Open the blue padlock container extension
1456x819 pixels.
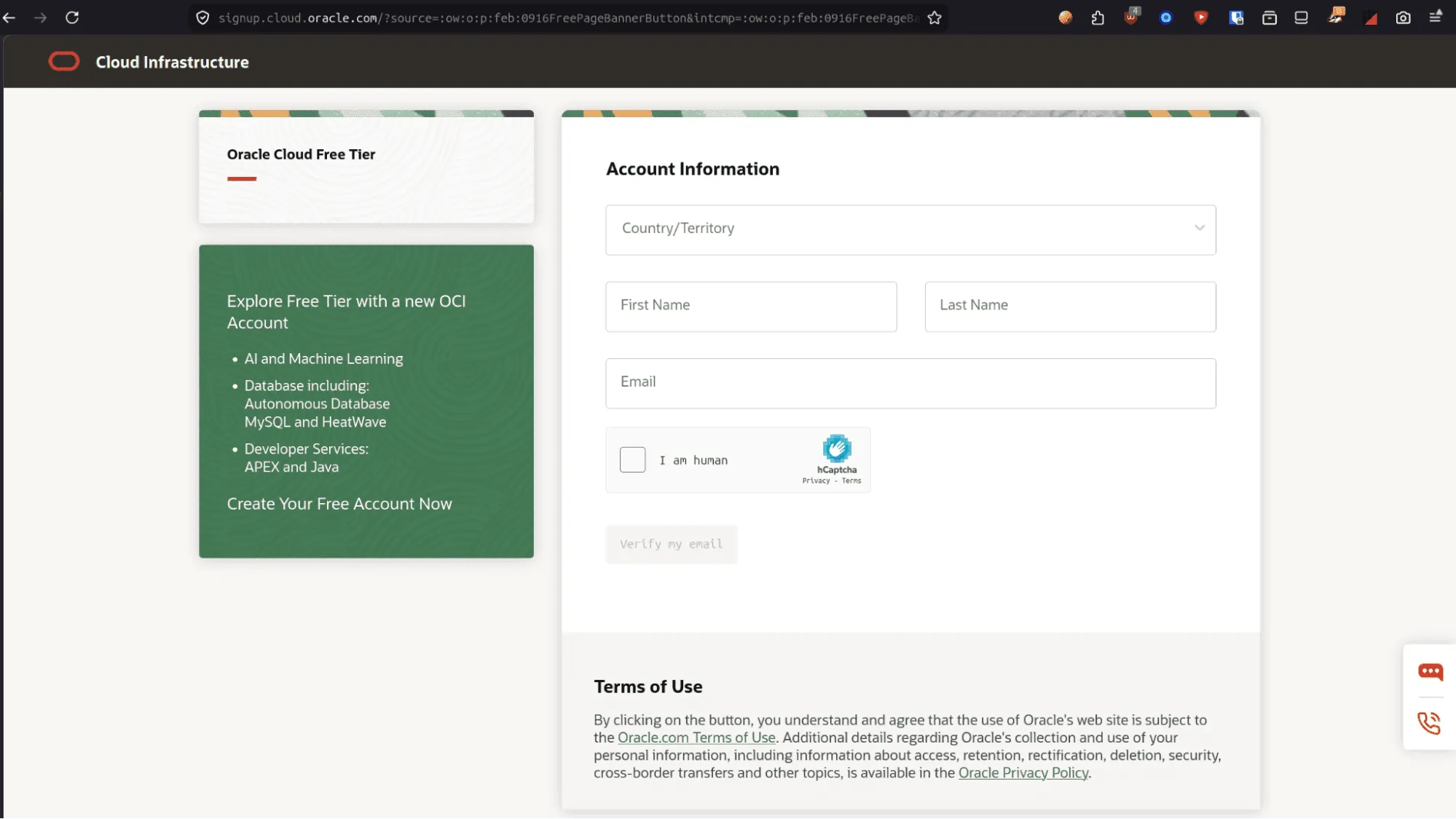pos(1236,17)
